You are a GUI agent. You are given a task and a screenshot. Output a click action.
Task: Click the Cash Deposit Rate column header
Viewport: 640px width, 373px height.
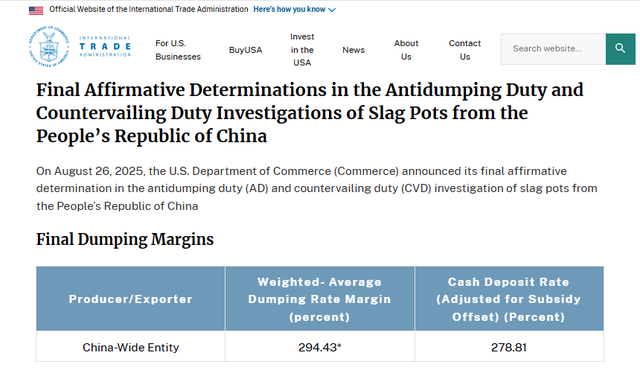509,299
